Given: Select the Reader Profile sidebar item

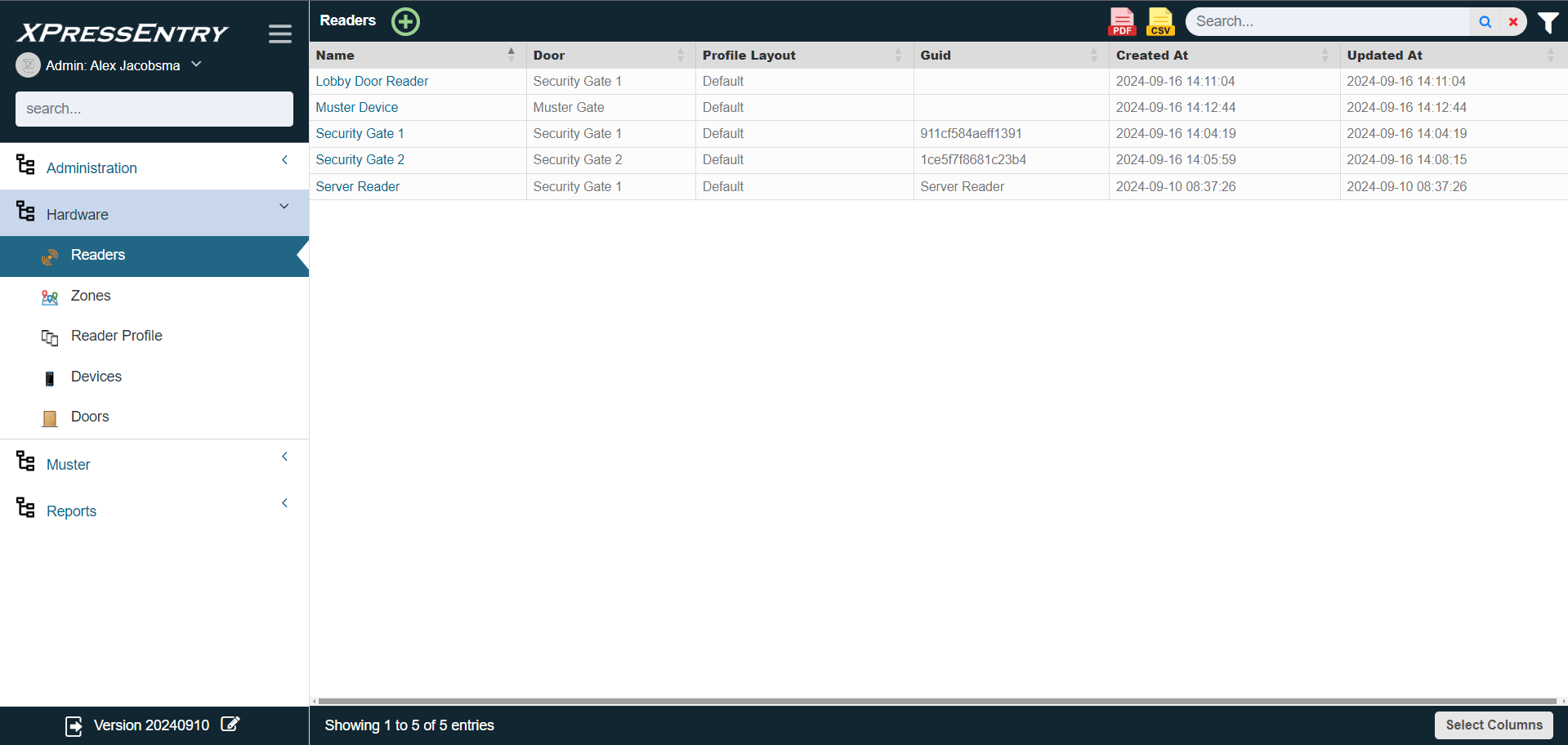Looking at the screenshot, I should 116,336.
